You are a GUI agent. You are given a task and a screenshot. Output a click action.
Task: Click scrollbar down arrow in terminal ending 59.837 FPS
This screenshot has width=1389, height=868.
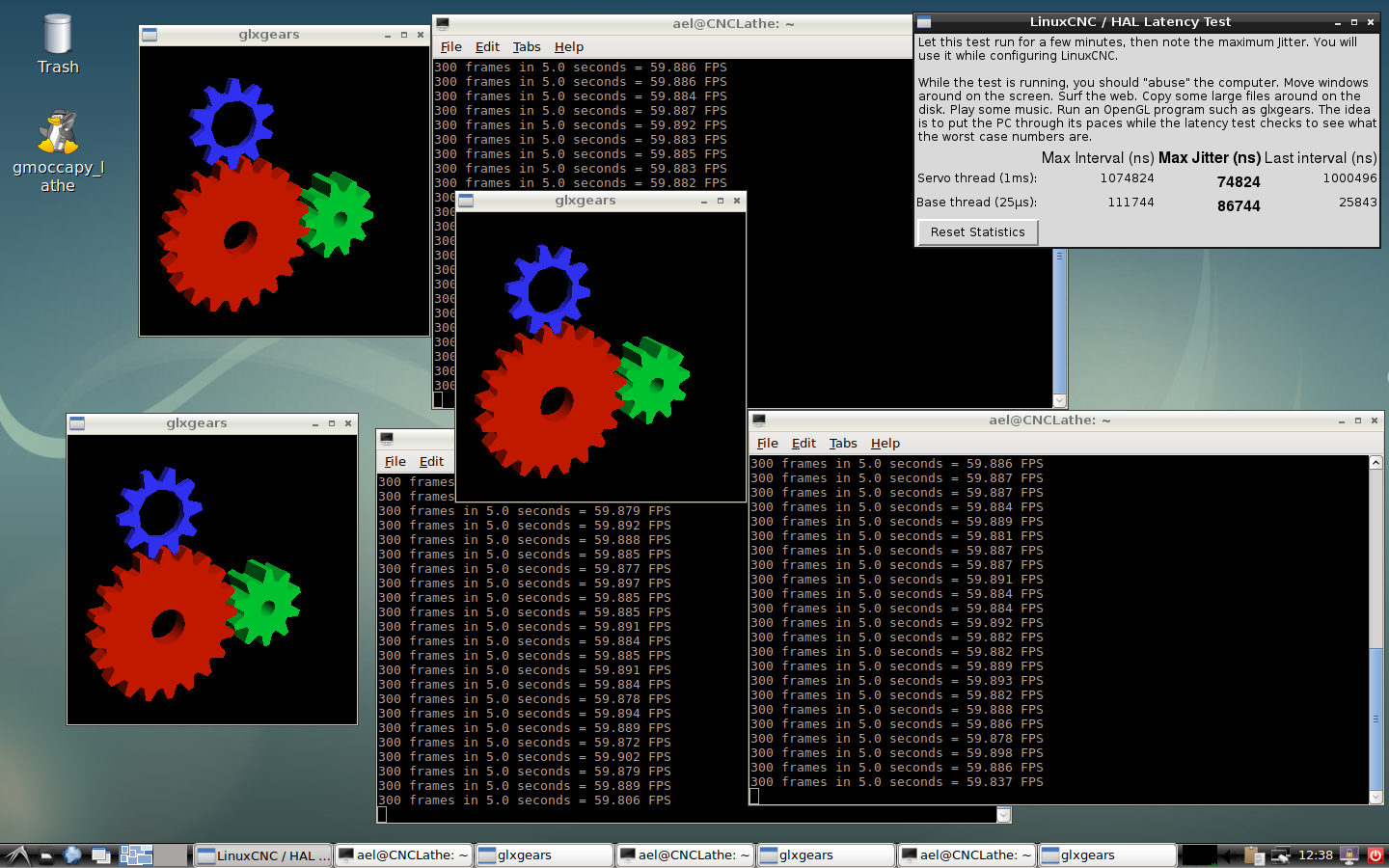tap(1376, 797)
